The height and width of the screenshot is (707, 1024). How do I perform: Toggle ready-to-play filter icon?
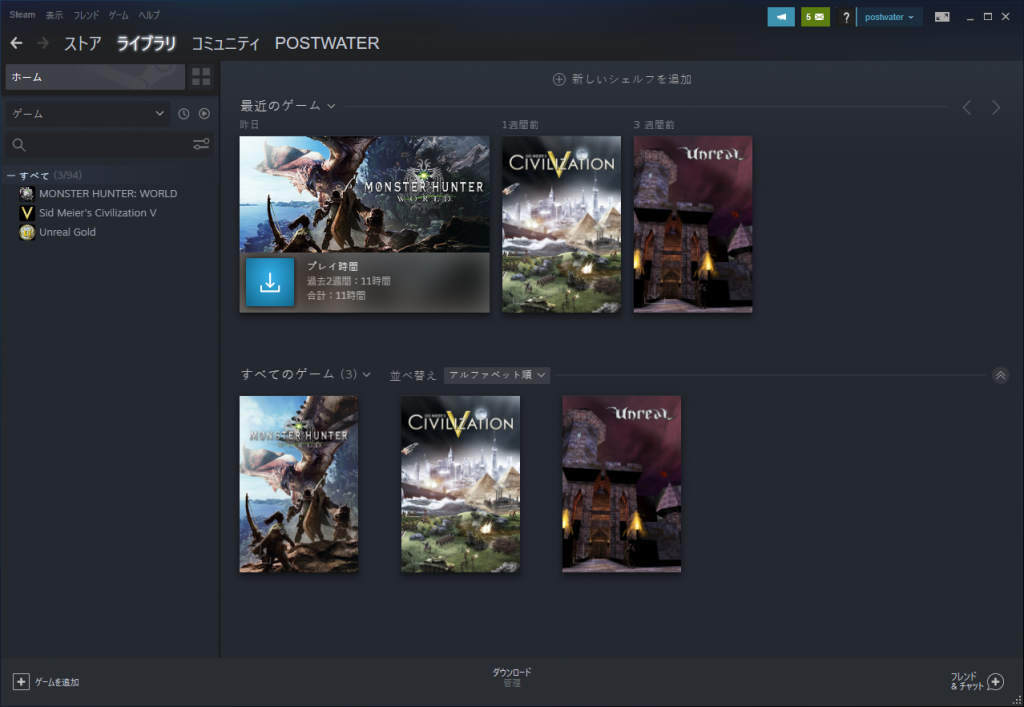pos(204,114)
